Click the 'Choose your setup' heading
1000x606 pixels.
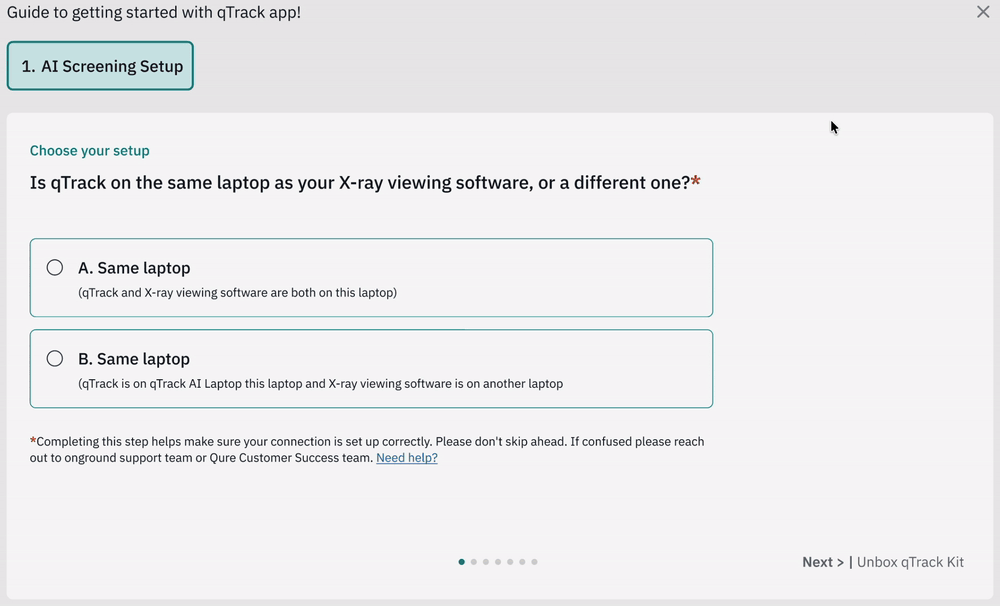[89, 151]
